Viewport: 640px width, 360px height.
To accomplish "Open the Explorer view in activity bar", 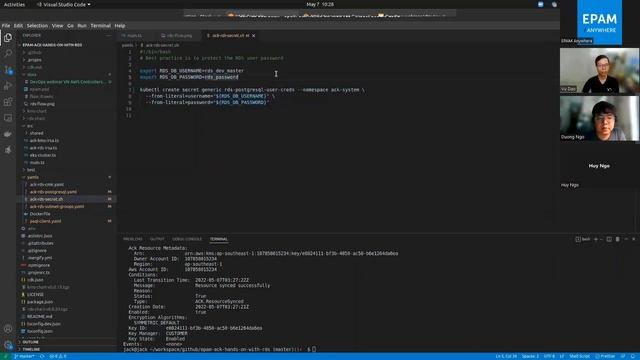I will pyautogui.click(x=8, y=38).
